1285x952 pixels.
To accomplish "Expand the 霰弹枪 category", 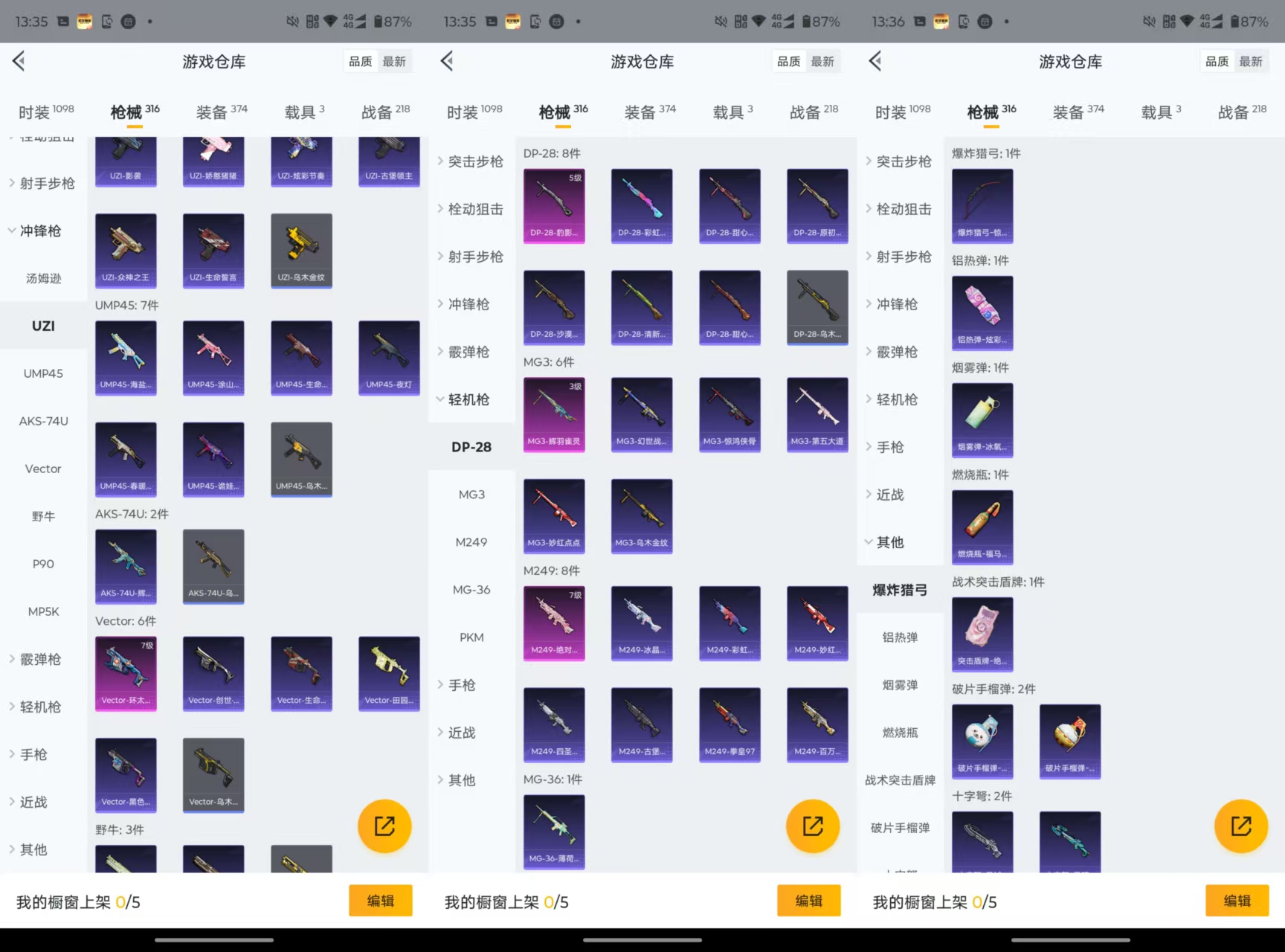I will click(x=40, y=659).
